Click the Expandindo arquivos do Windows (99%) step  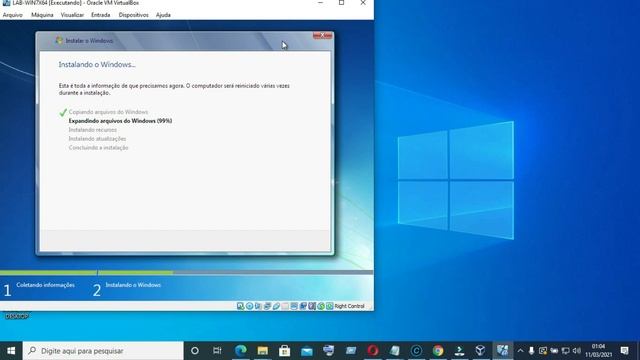pyautogui.click(x=120, y=121)
